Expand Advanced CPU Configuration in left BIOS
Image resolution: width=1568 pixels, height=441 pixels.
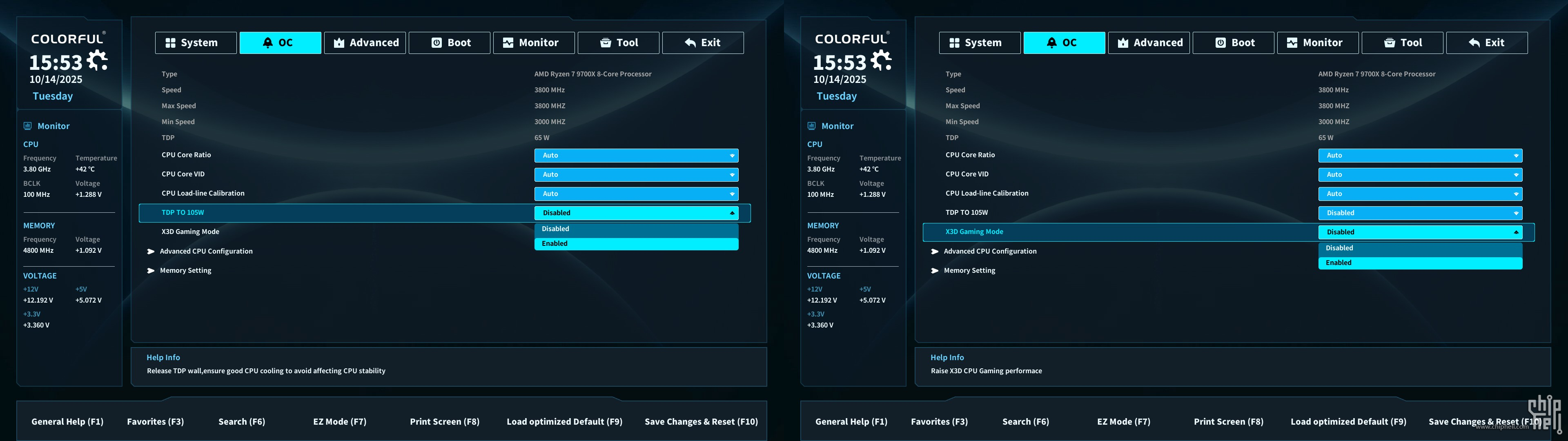pos(206,251)
